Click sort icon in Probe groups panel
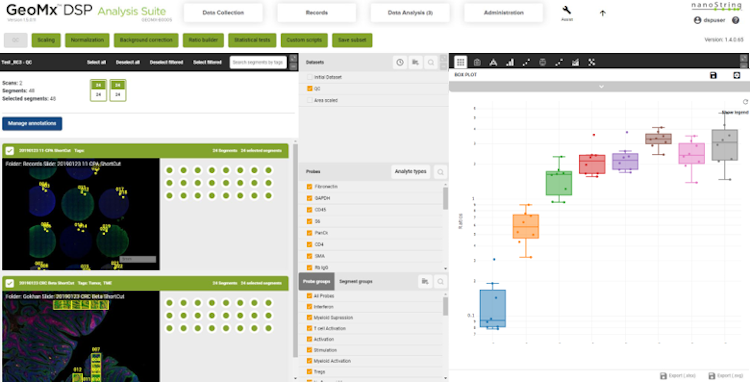The image size is (750, 385). pos(425,282)
